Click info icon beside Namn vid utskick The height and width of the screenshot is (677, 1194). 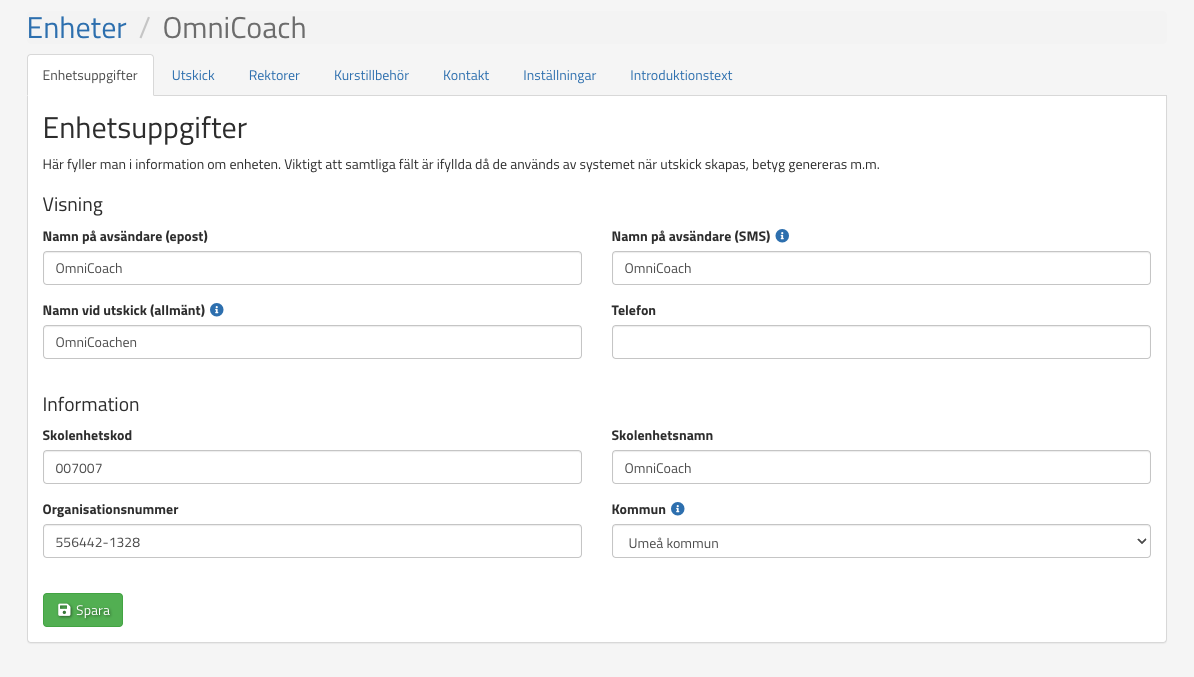click(x=217, y=310)
